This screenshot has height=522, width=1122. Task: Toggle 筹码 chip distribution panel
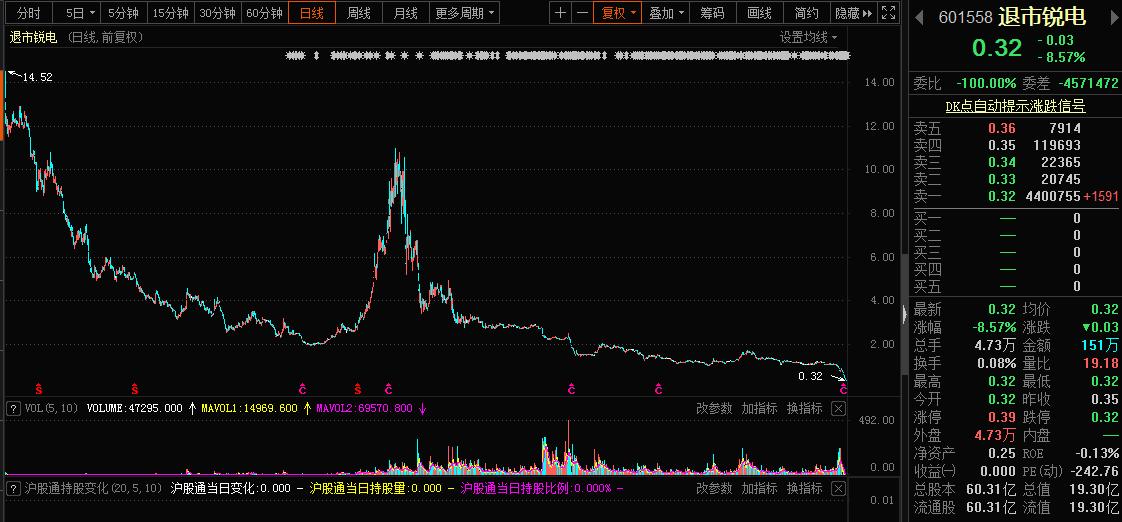pyautogui.click(x=712, y=13)
